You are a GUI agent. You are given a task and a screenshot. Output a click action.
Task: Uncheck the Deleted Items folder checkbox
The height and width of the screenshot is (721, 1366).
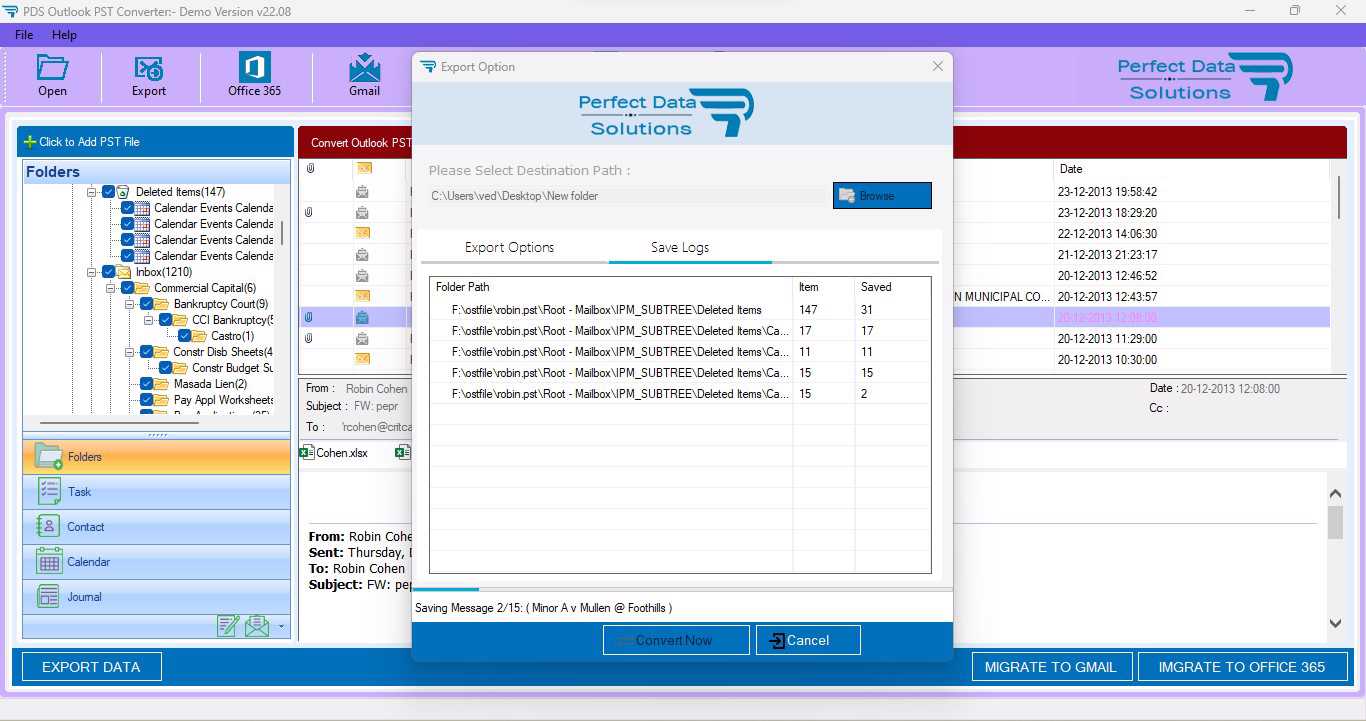(108, 192)
